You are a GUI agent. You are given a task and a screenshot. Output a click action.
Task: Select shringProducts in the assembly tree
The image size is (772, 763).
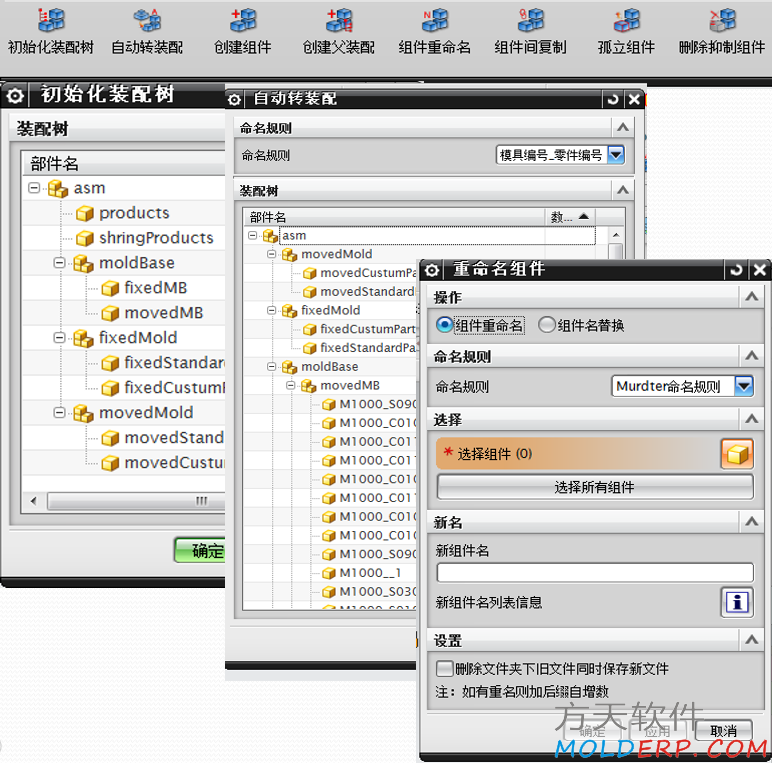(x=156, y=238)
